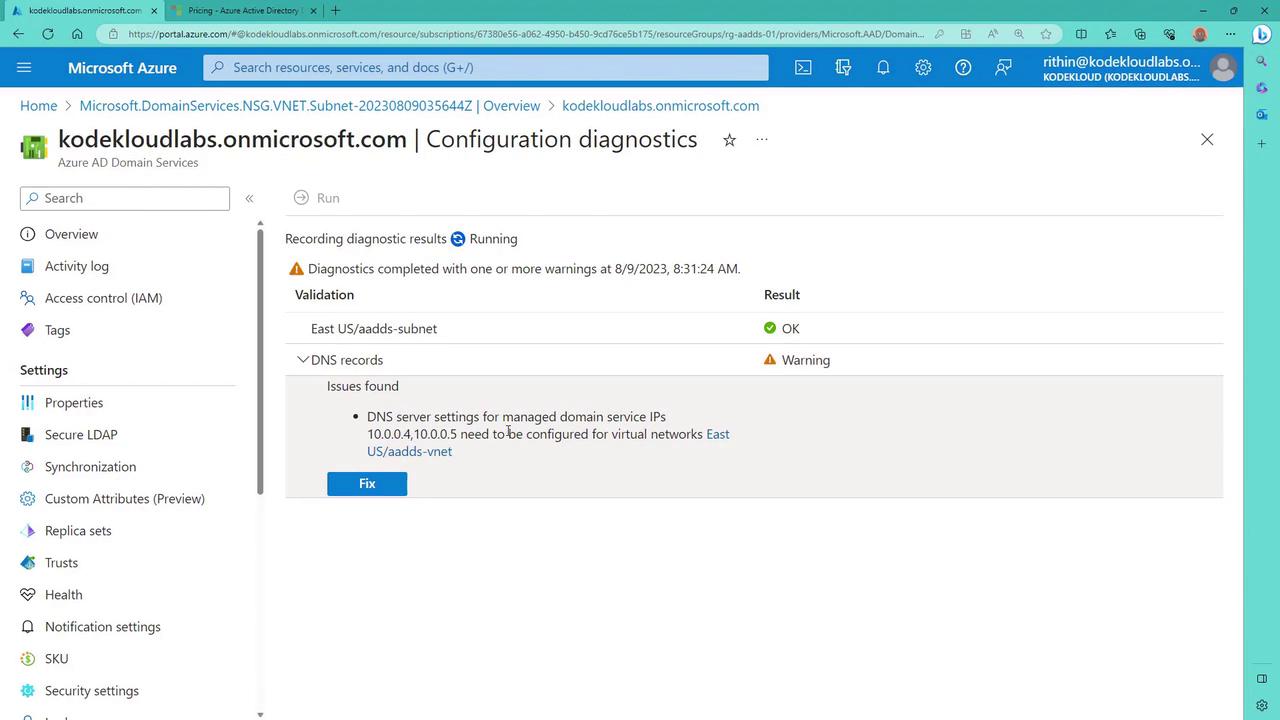Image resolution: width=1280 pixels, height=720 pixels.
Task: Go to Synchronization in sidebar
Action: coord(90,466)
